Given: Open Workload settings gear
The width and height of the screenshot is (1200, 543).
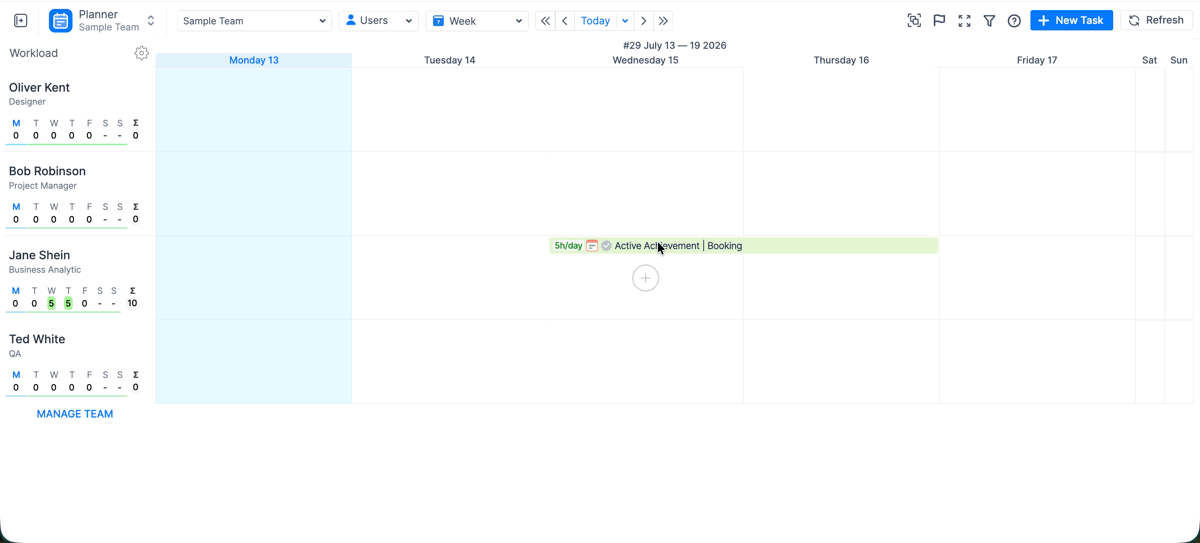Looking at the screenshot, I should click(141, 53).
